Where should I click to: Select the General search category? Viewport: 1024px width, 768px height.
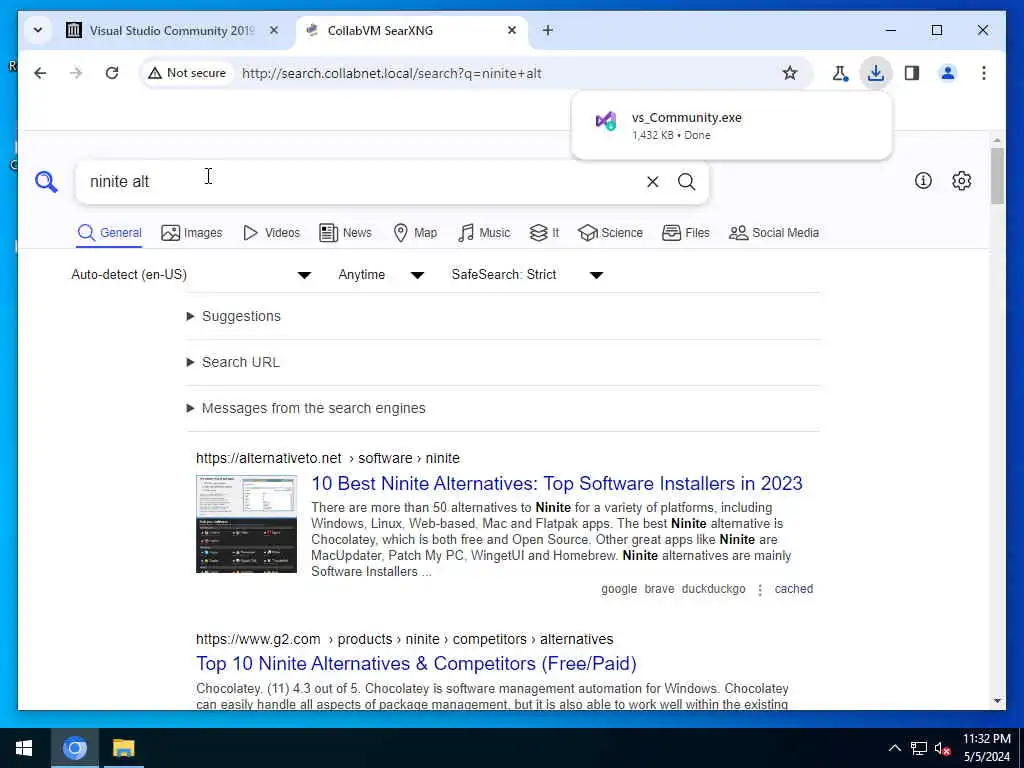click(109, 233)
